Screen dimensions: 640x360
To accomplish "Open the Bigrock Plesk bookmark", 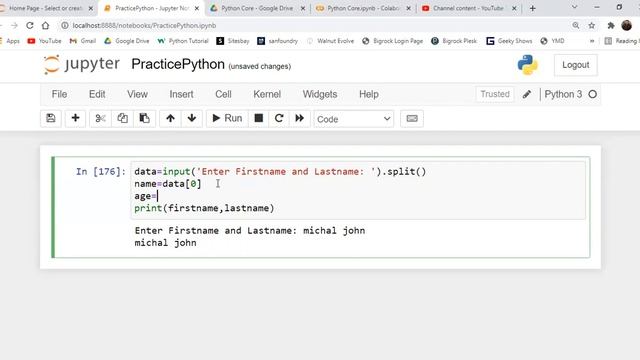I will (454, 41).
